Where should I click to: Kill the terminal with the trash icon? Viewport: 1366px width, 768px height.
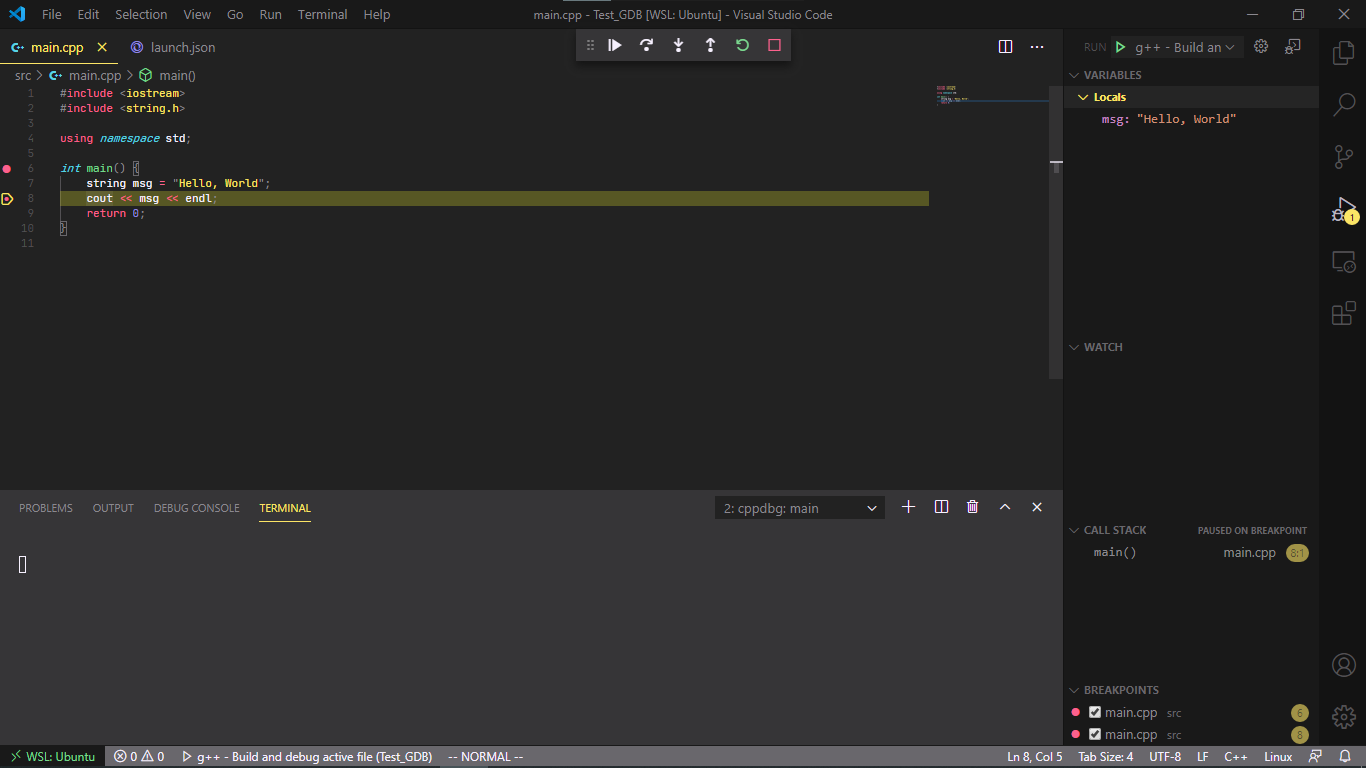(972, 507)
